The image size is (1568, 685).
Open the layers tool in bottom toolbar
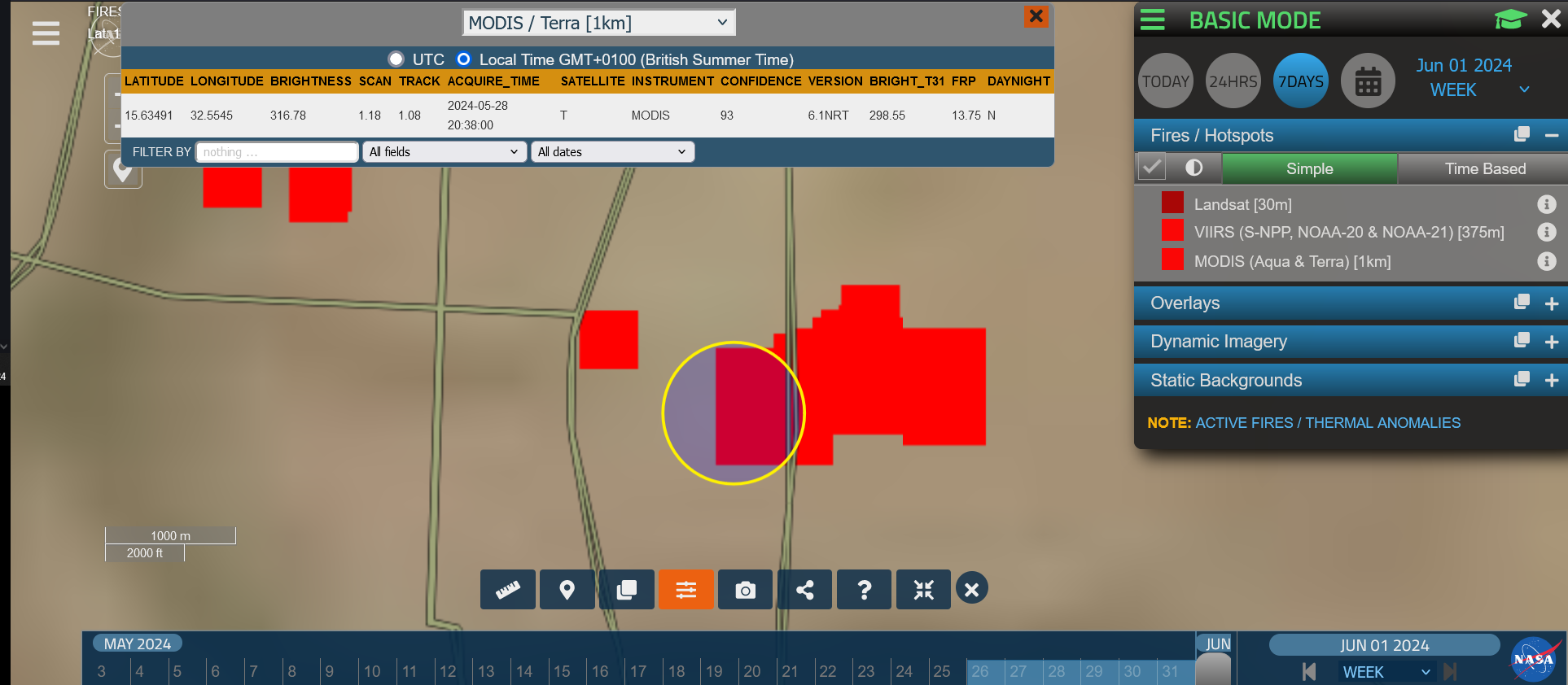(x=627, y=590)
